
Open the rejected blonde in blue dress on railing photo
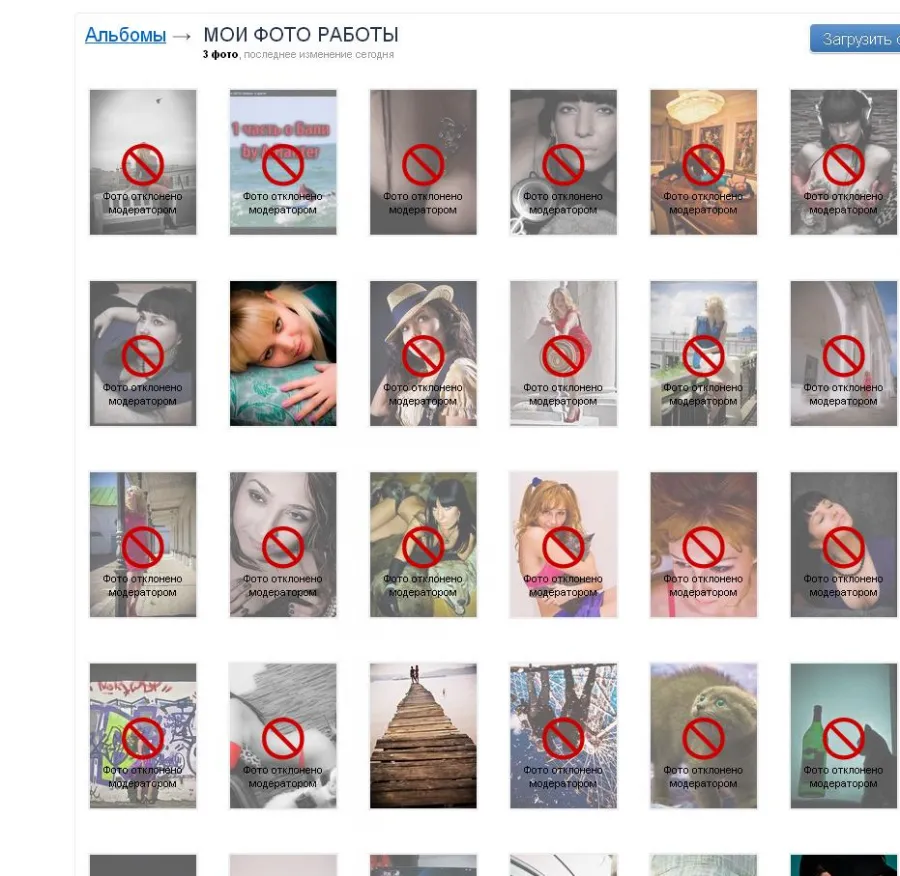click(x=703, y=353)
